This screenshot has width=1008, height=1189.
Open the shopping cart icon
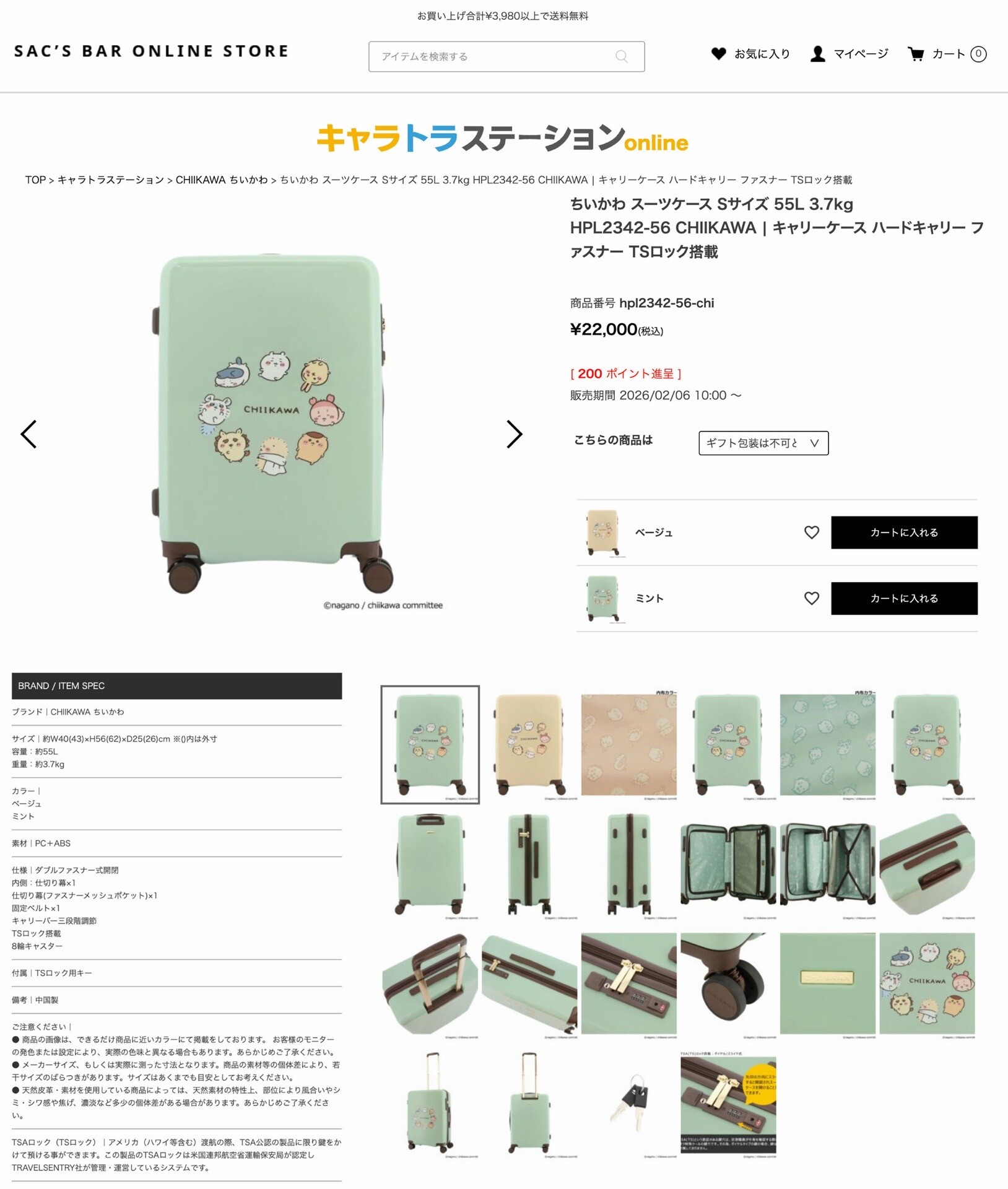(916, 54)
